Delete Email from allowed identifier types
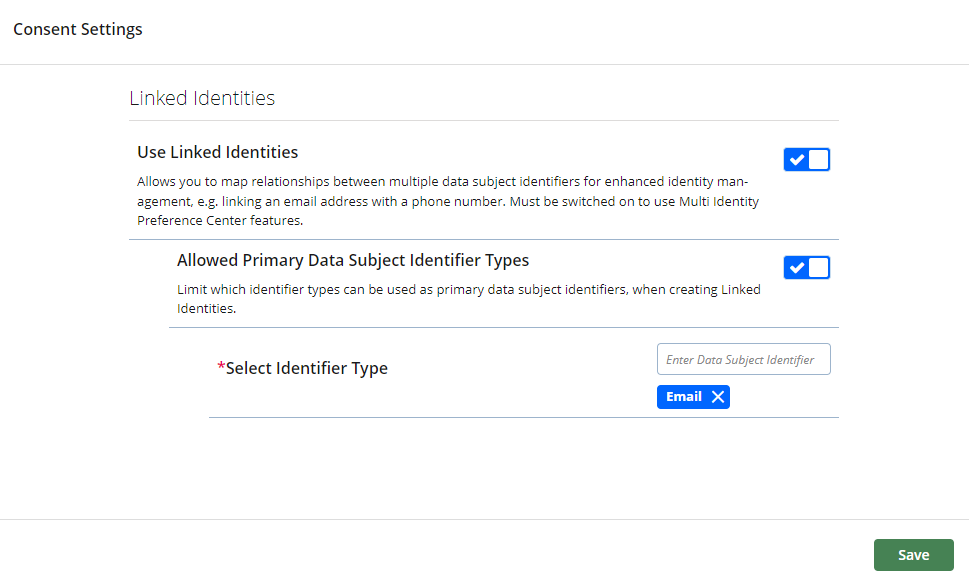The image size is (969, 586). point(718,396)
